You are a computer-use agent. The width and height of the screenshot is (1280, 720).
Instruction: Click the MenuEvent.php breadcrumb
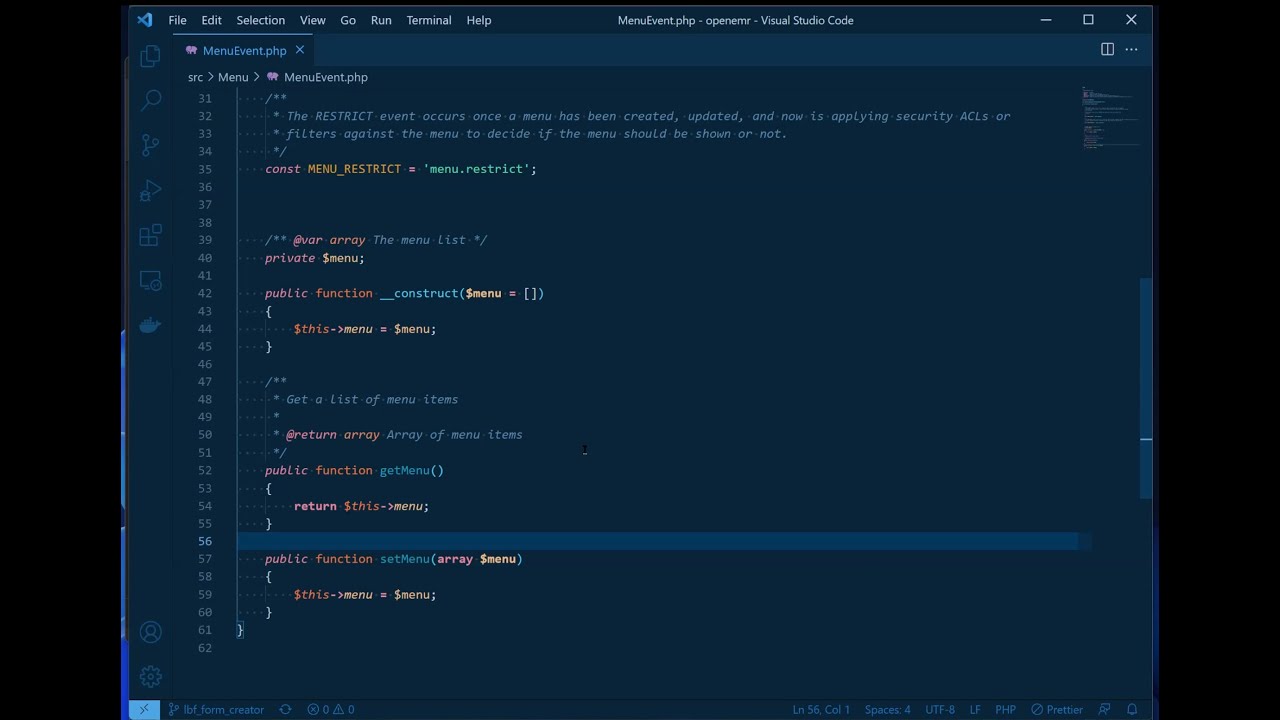[x=317, y=77]
